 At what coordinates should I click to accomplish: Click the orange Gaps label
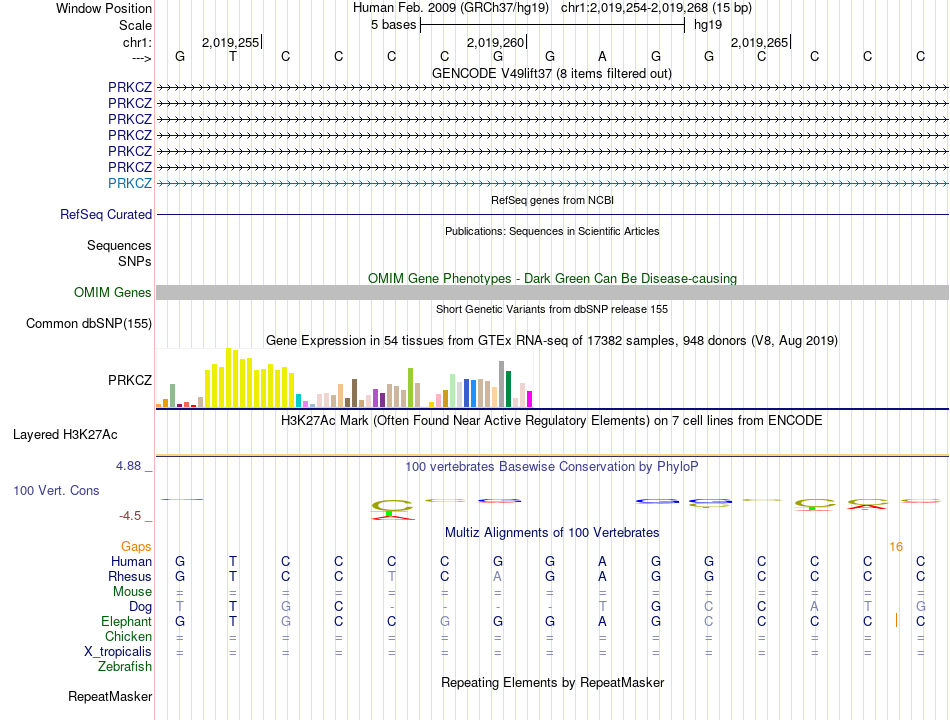(x=136, y=547)
